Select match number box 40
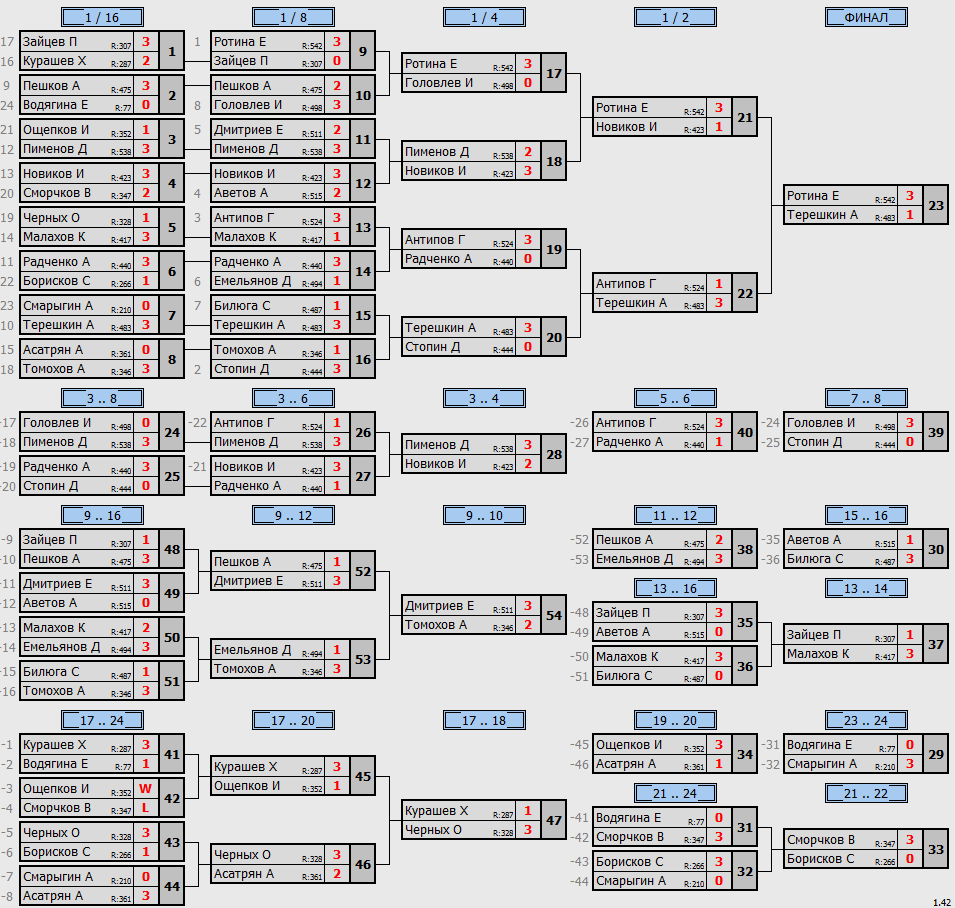Viewport: 955px width, 908px height. point(745,432)
